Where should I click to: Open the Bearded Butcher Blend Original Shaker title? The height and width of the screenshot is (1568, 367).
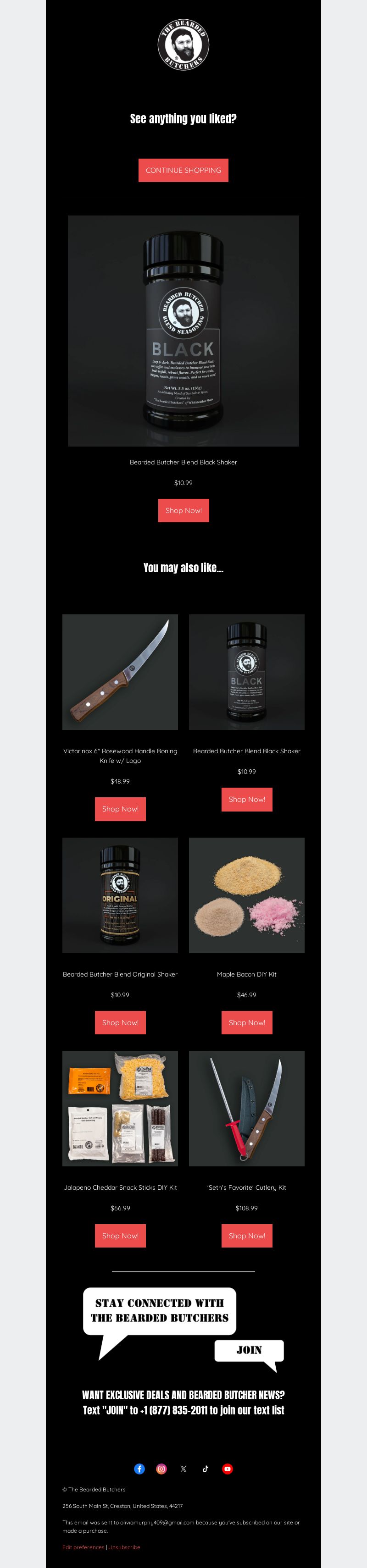click(120, 974)
